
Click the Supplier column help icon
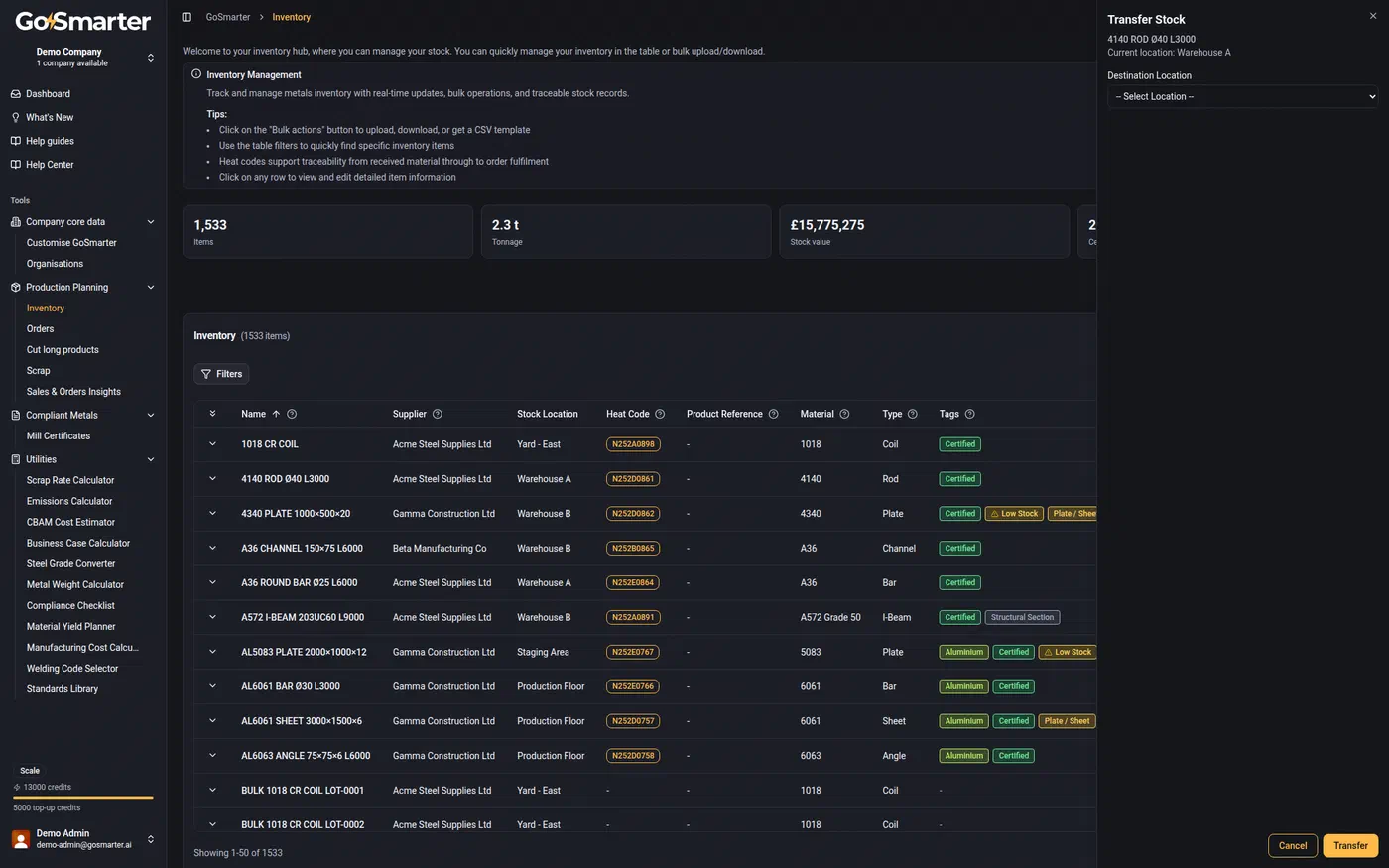pos(438,414)
